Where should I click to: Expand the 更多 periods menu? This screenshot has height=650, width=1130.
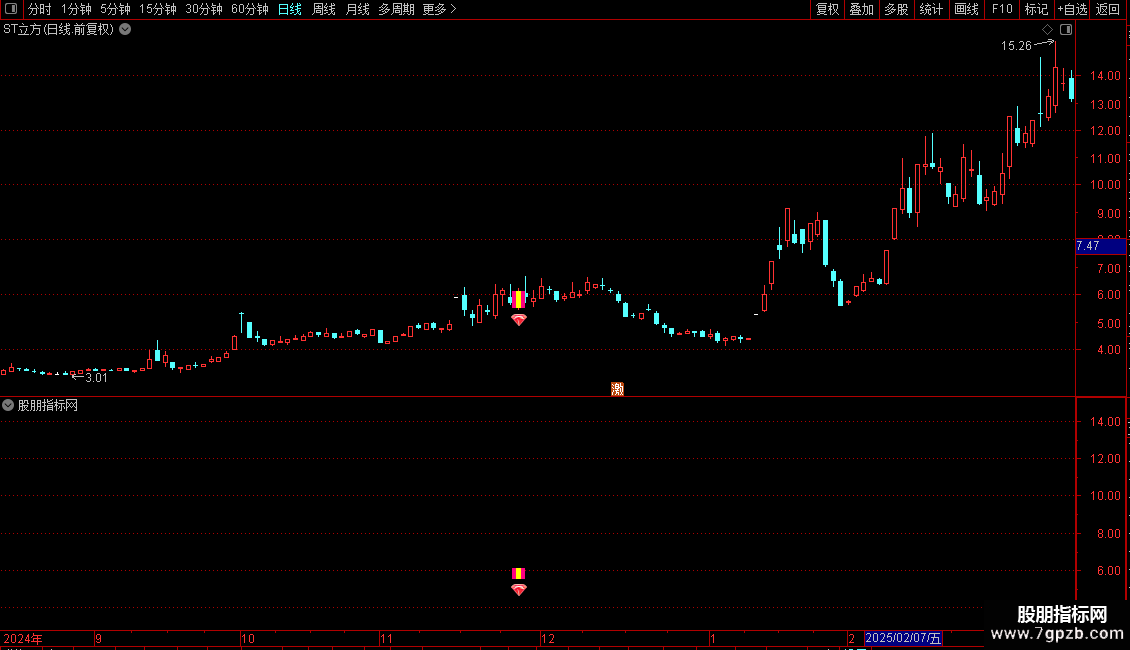tap(439, 9)
